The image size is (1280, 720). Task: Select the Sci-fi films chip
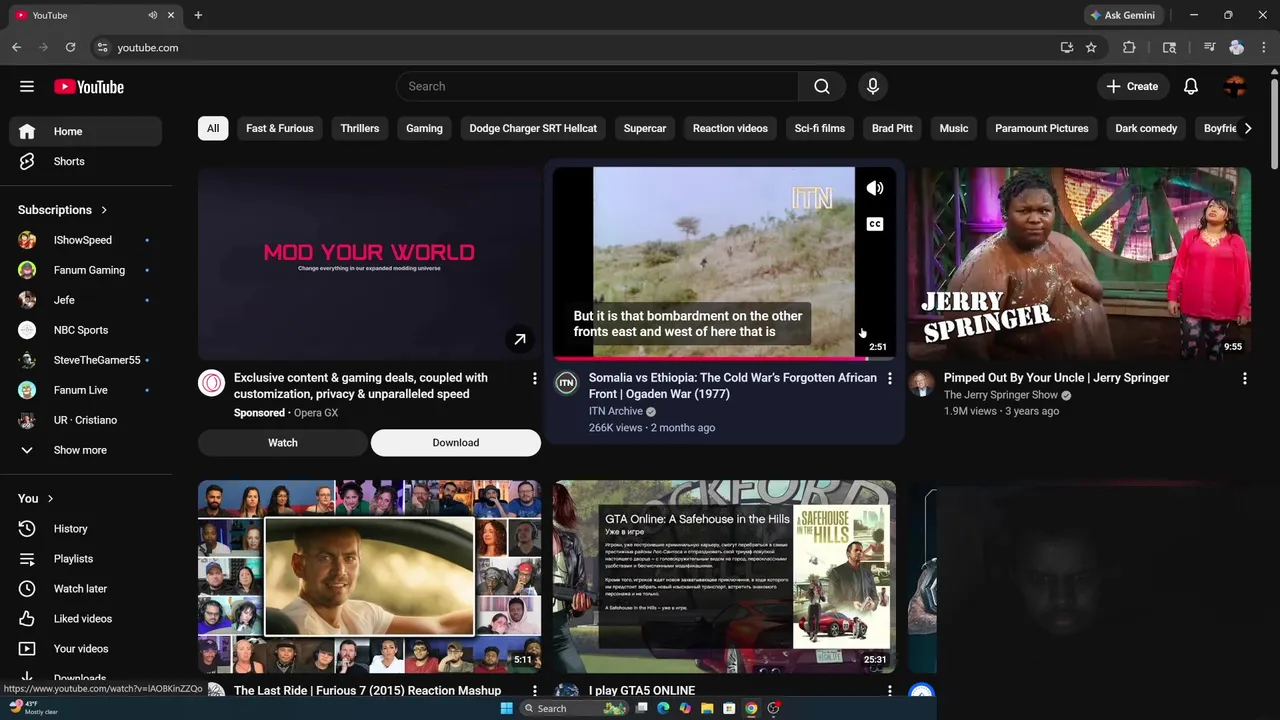(820, 128)
